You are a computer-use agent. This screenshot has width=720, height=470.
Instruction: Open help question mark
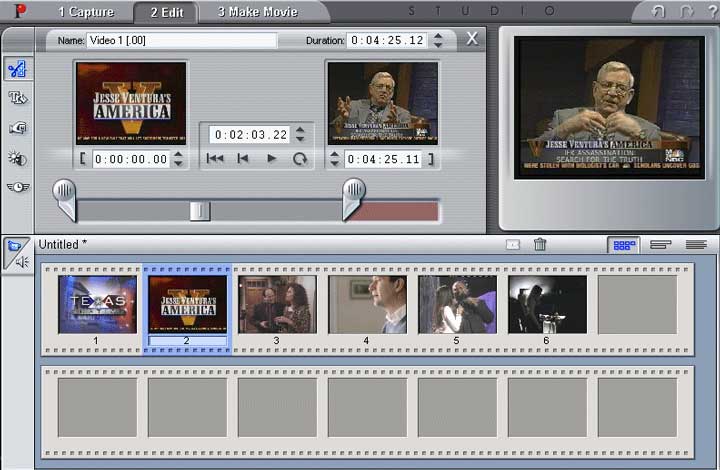coord(712,11)
